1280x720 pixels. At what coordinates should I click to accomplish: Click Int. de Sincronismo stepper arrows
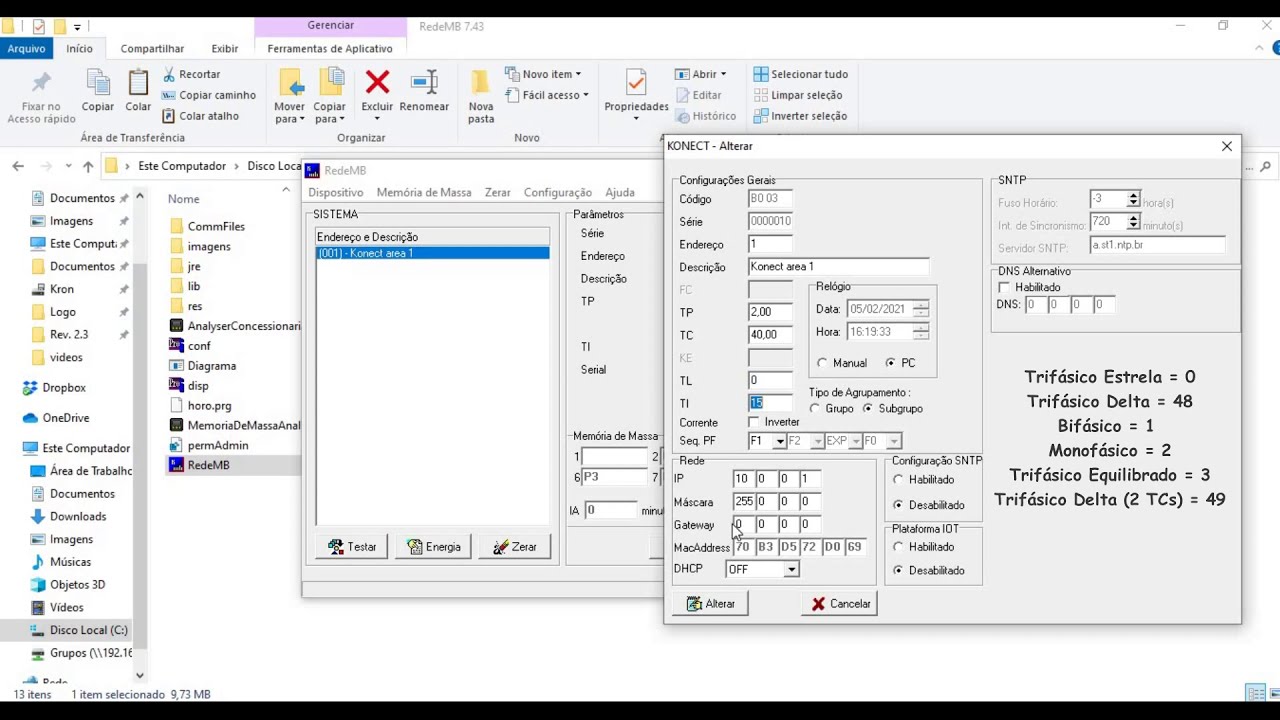1133,222
